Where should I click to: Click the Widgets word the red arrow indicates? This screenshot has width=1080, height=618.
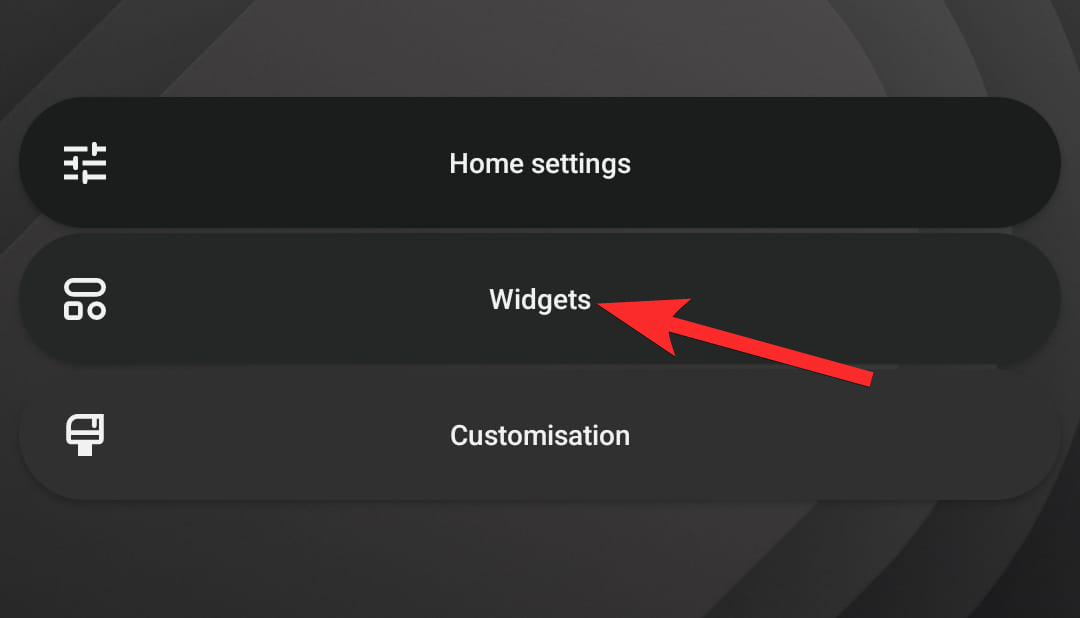coord(540,300)
